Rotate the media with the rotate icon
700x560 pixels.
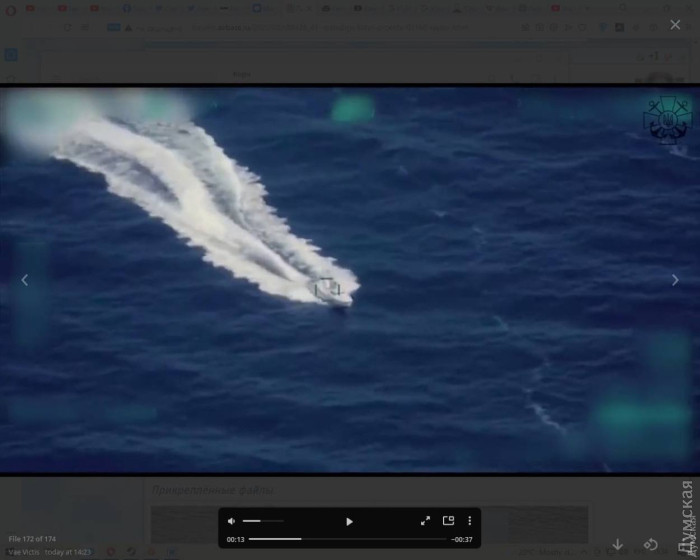pyautogui.click(x=650, y=544)
